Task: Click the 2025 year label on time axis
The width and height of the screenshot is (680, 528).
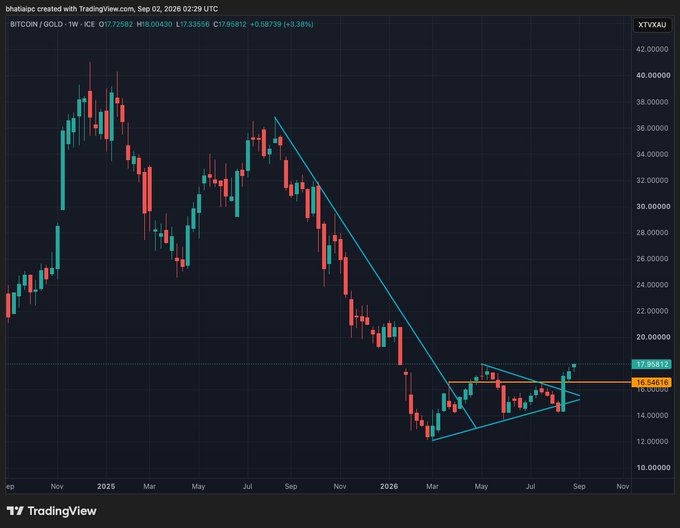Action: pyautogui.click(x=106, y=486)
